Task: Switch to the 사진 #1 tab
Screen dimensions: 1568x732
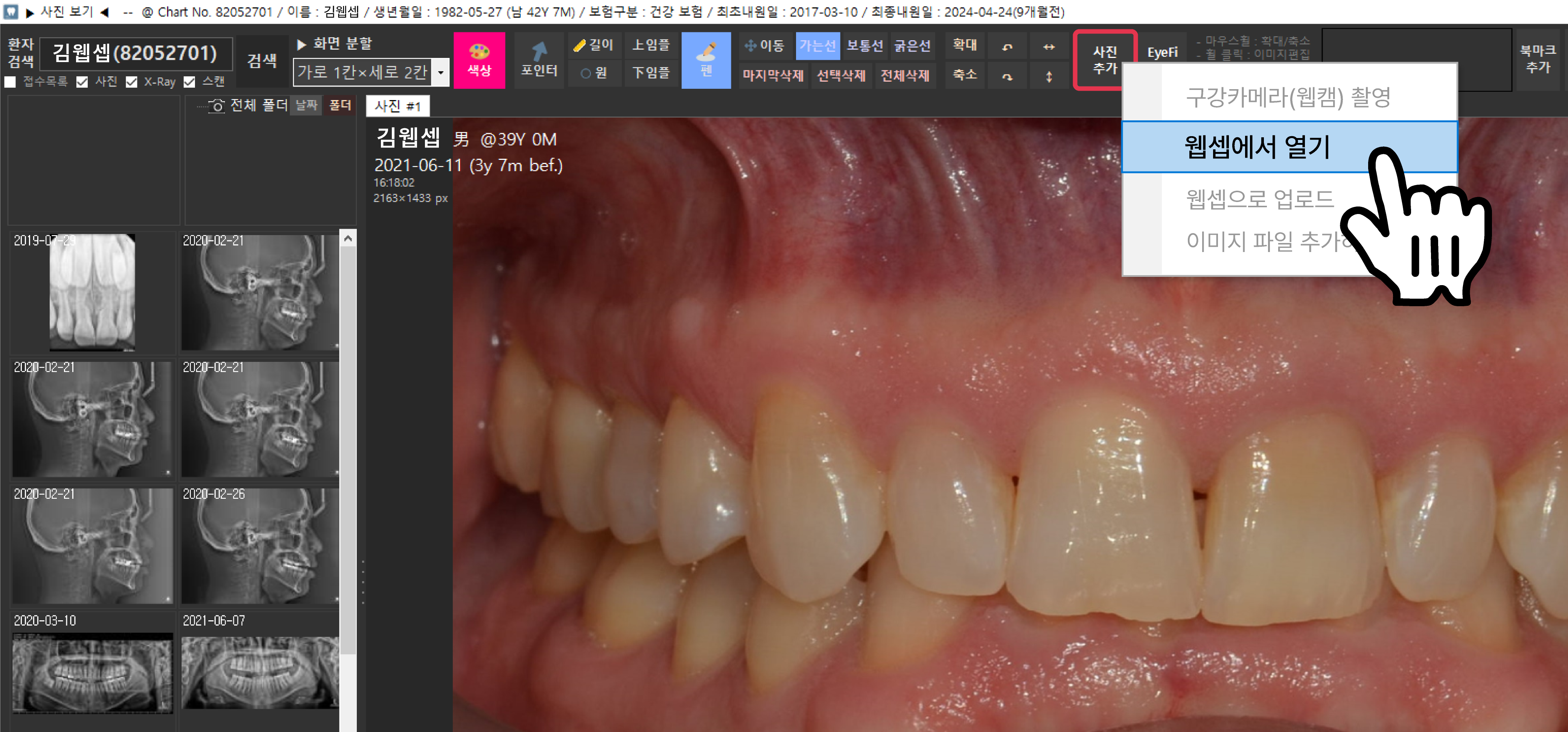Action: (x=397, y=106)
